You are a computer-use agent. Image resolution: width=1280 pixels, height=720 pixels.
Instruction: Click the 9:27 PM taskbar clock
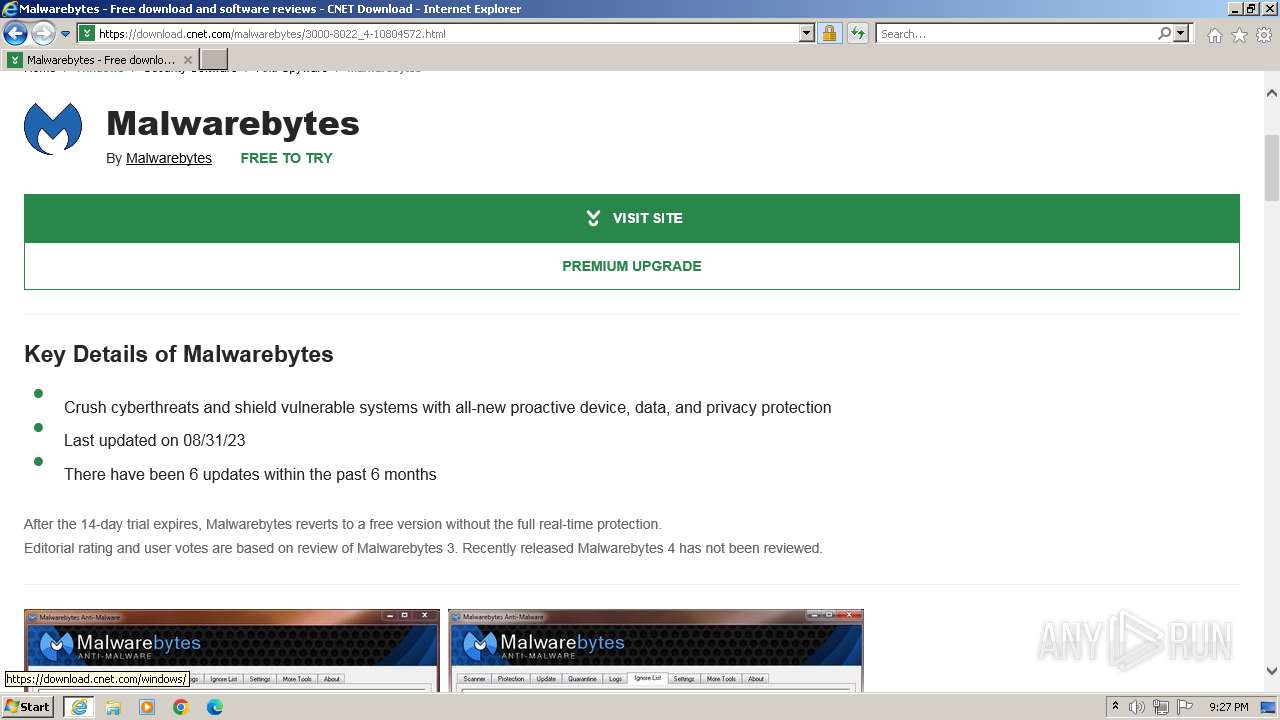click(x=1228, y=707)
